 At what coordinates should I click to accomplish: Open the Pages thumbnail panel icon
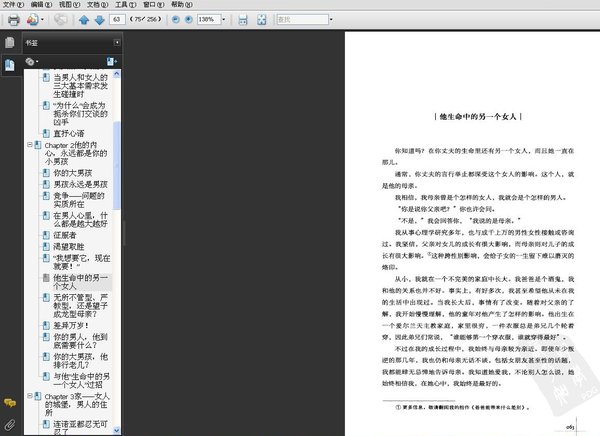[x=10, y=42]
